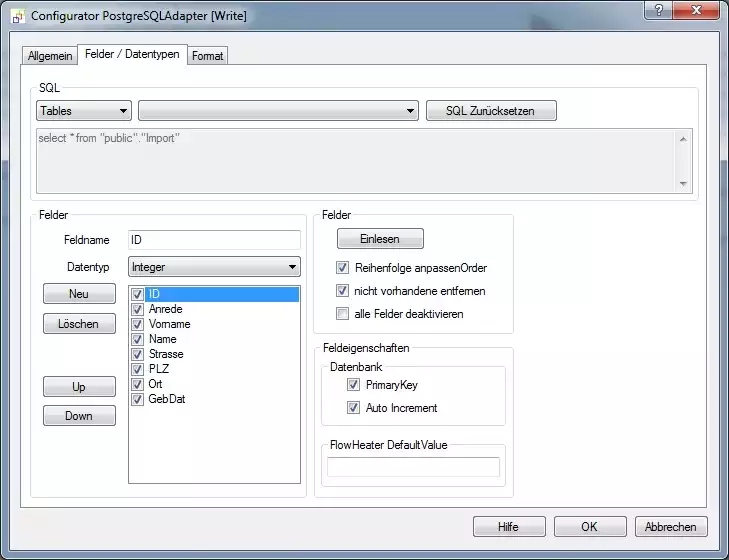Disable the Auto Increment checkbox
The height and width of the screenshot is (560, 729).
(x=353, y=408)
